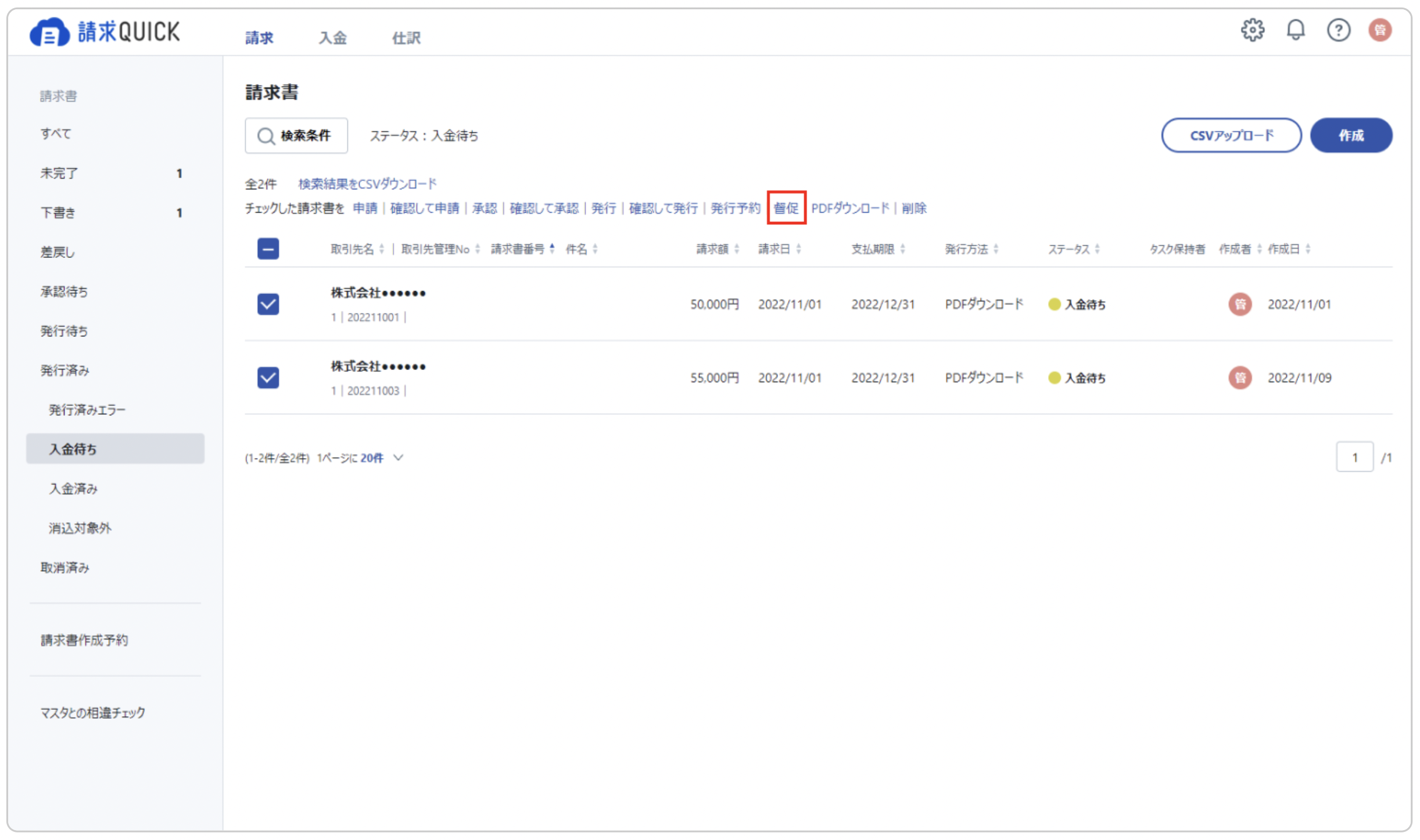Click the 作成 button

[x=1351, y=135]
